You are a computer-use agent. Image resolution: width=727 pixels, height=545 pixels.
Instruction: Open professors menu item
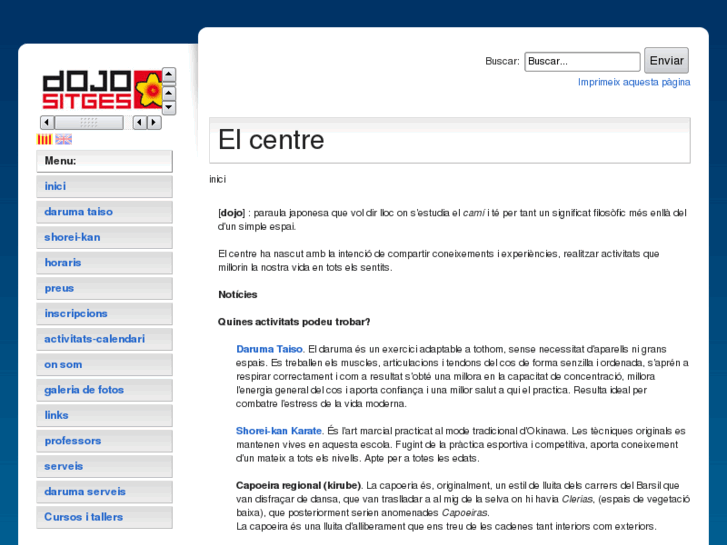(x=104, y=441)
